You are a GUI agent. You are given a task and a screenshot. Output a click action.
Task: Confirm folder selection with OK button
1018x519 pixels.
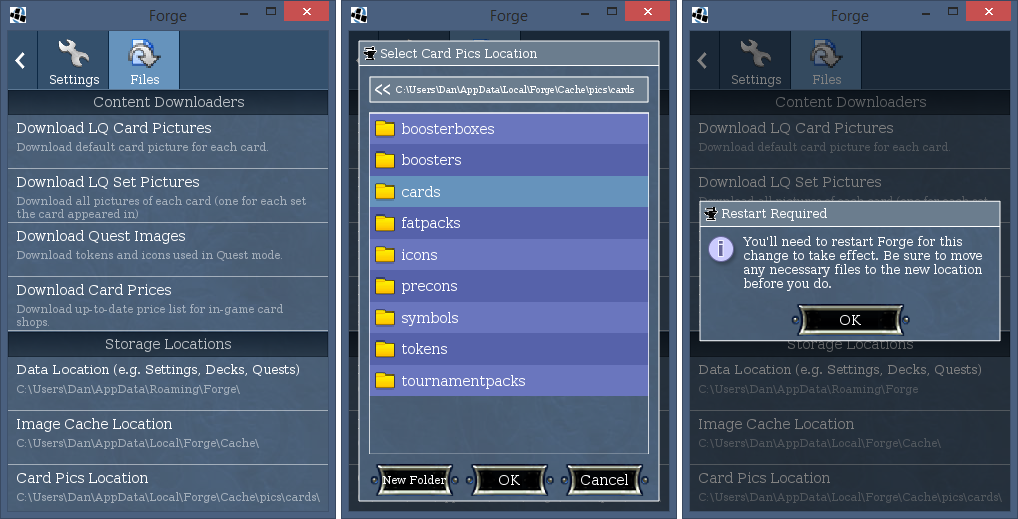click(509, 480)
